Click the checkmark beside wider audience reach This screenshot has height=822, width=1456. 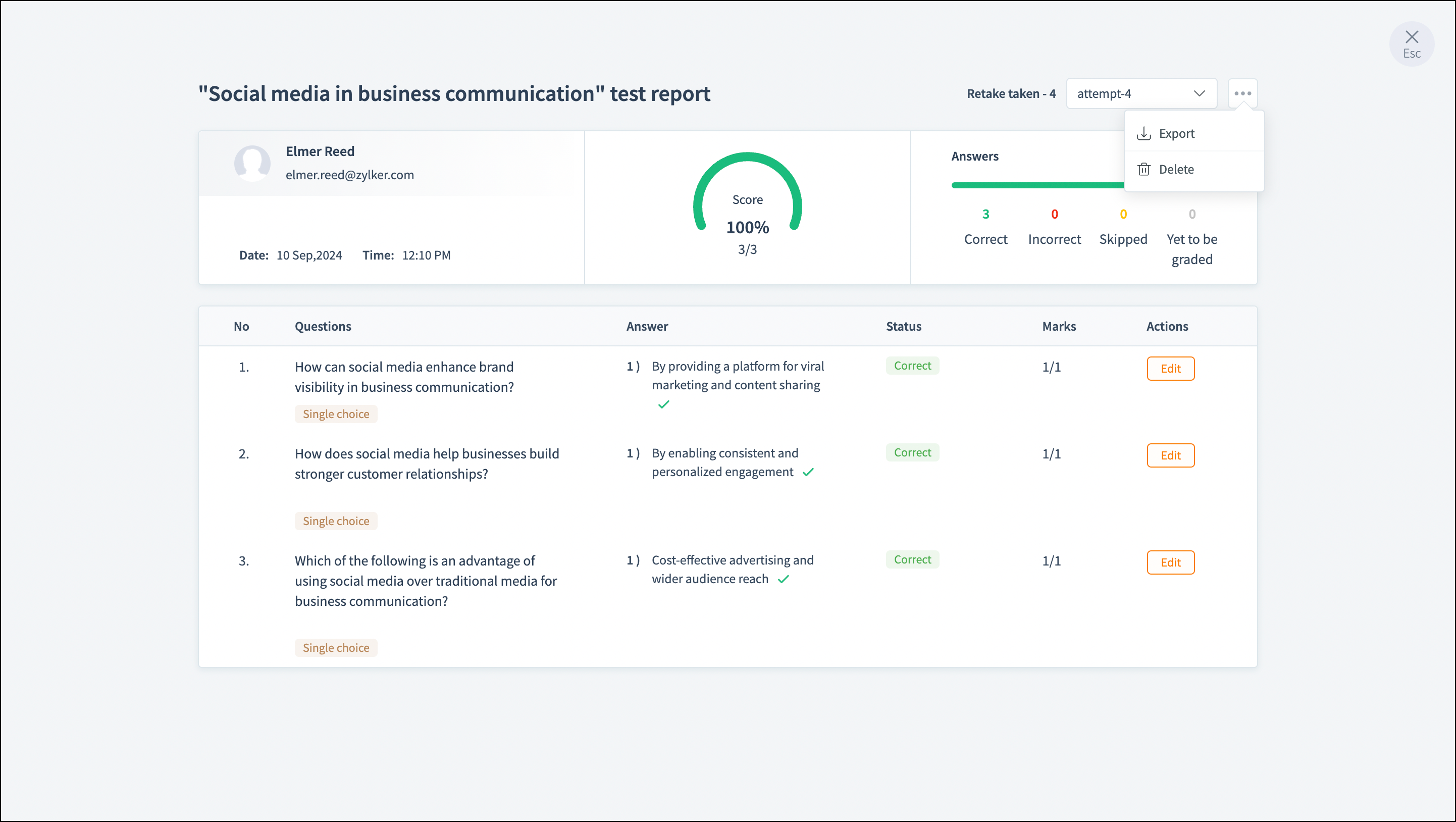(x=783, y=579)
